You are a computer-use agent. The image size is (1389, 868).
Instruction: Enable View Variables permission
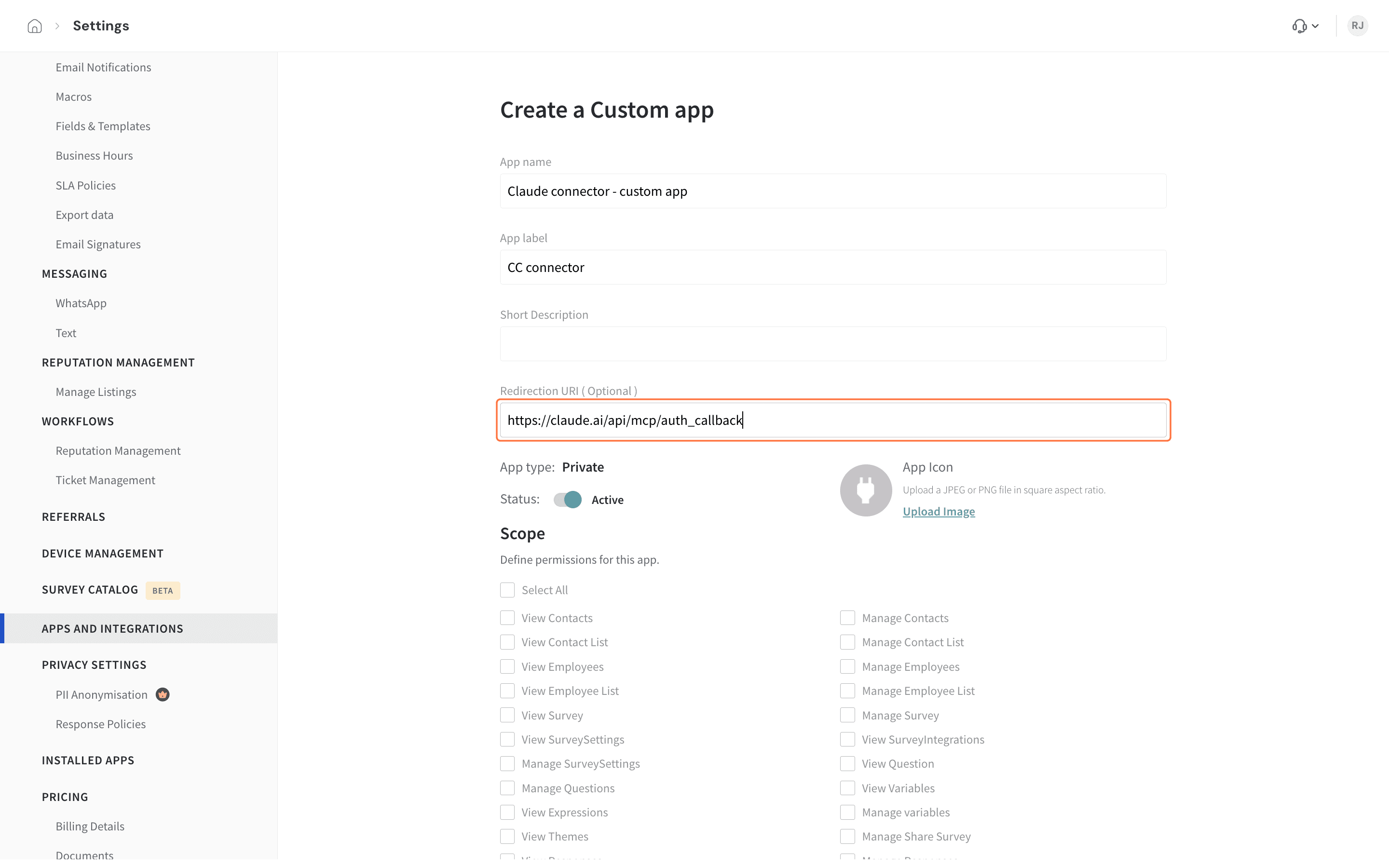[x=847, y=788]
